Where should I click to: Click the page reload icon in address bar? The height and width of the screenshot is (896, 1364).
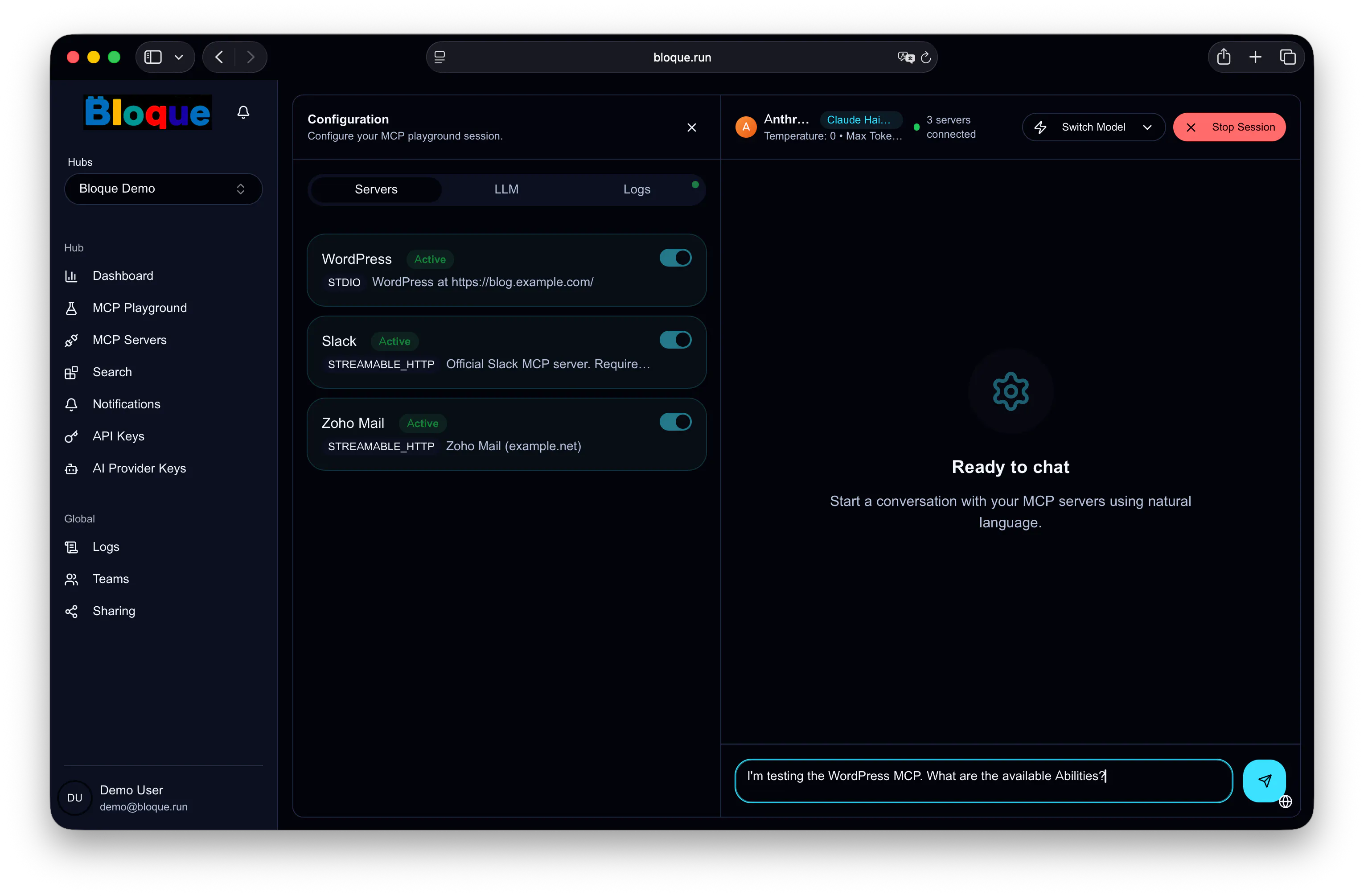[x=925, y=58]
